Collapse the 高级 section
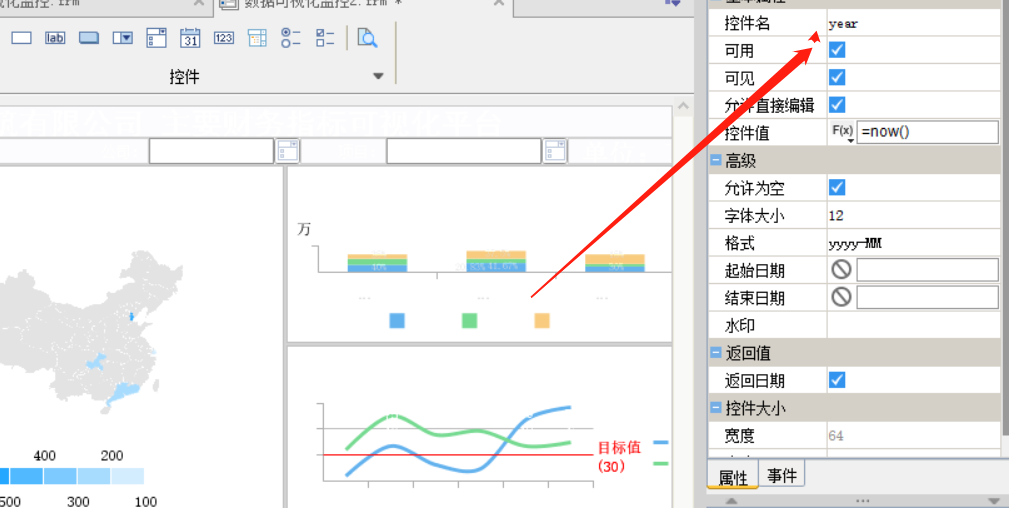Viewport: 1009px width, 508px height. pos(716,160)
